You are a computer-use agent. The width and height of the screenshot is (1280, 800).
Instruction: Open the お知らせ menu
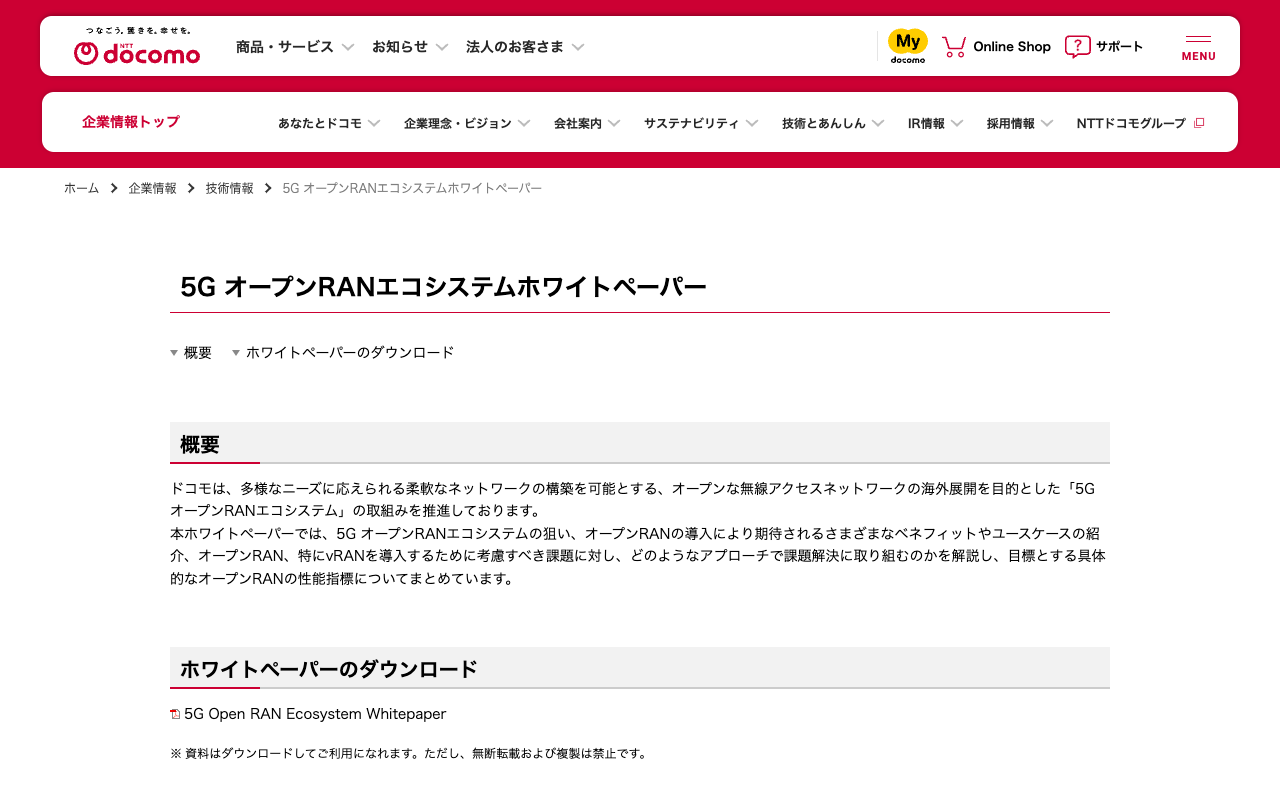pyautogui.click(x=400, y=47)
